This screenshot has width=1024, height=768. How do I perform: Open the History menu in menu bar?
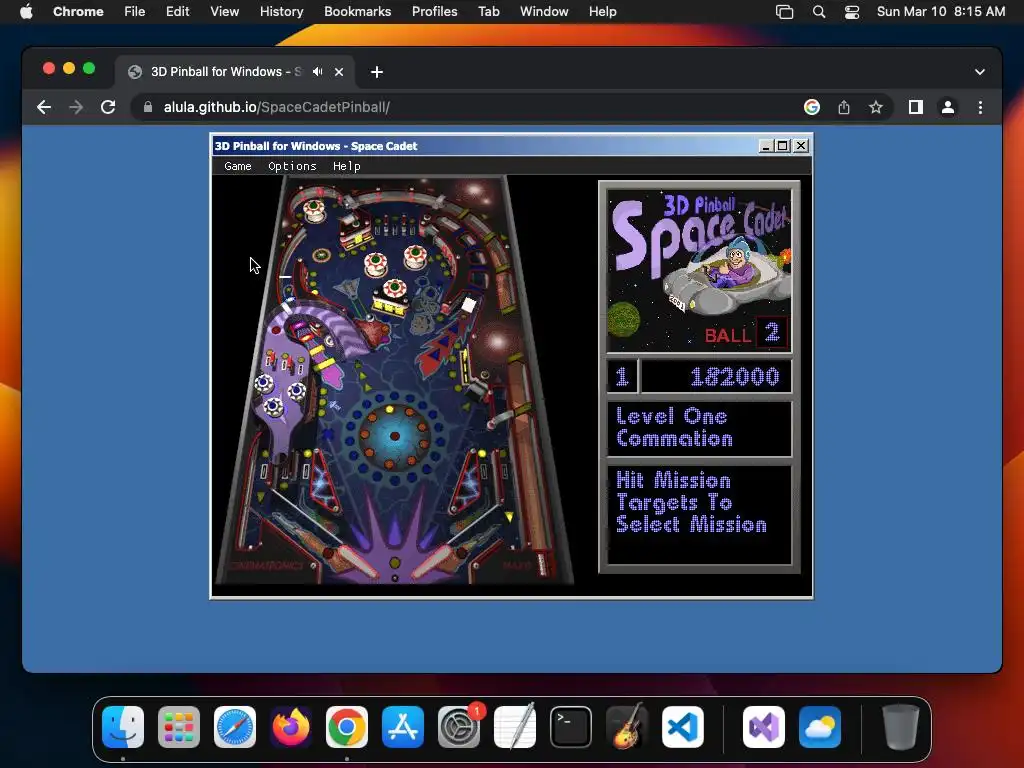(281, 11)
